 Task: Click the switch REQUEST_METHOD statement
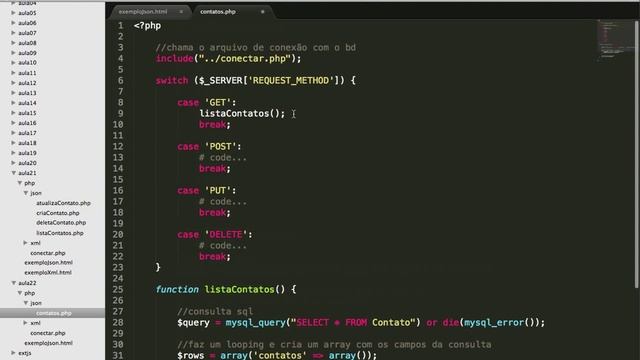pos(256,80)
